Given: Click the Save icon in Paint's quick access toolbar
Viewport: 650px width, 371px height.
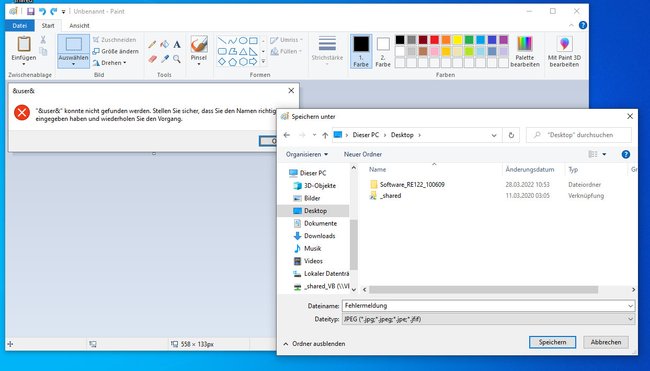Looking at the screenshot, I should 31,12.
